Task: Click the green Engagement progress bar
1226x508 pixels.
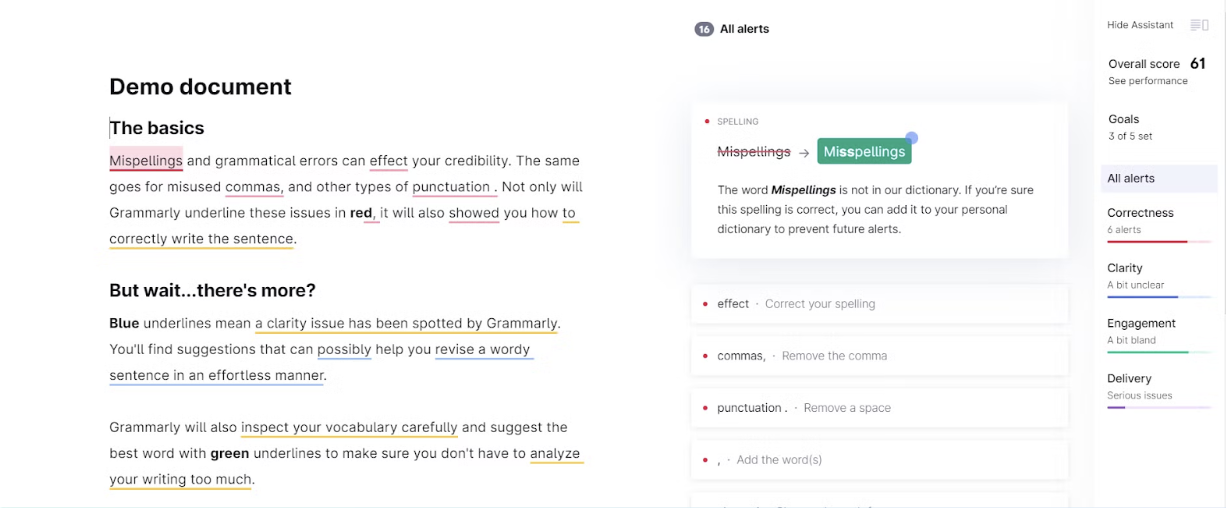Action: click(x=1159, y=352)
